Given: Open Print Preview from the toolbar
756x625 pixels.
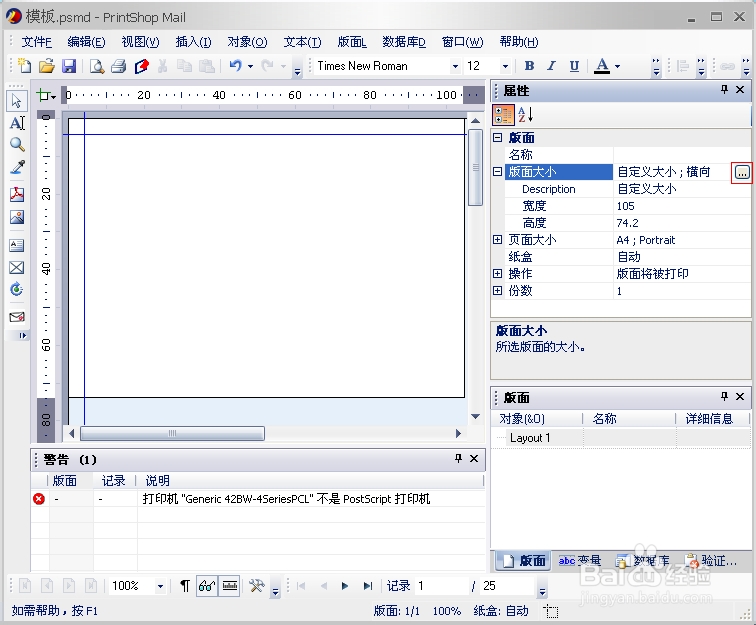Looking at the screenshot, I should 97,66.
